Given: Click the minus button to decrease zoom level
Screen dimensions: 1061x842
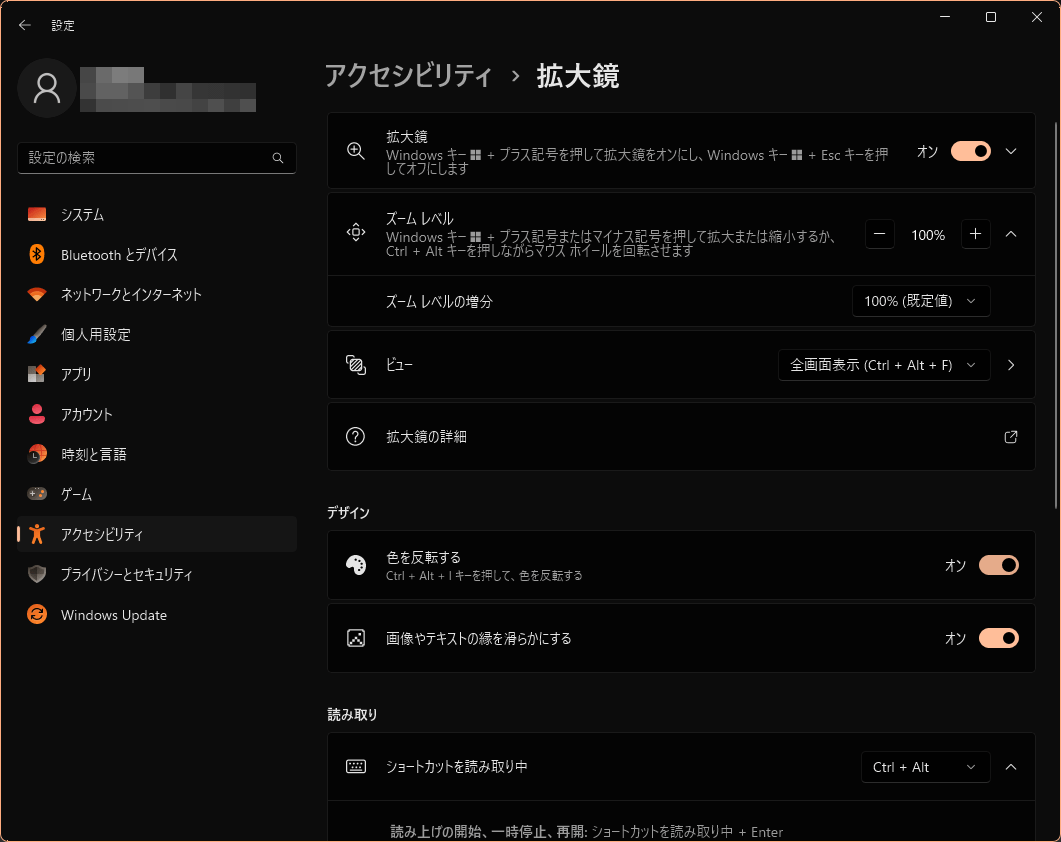Looking at the screenshot, I should (879, 234).
